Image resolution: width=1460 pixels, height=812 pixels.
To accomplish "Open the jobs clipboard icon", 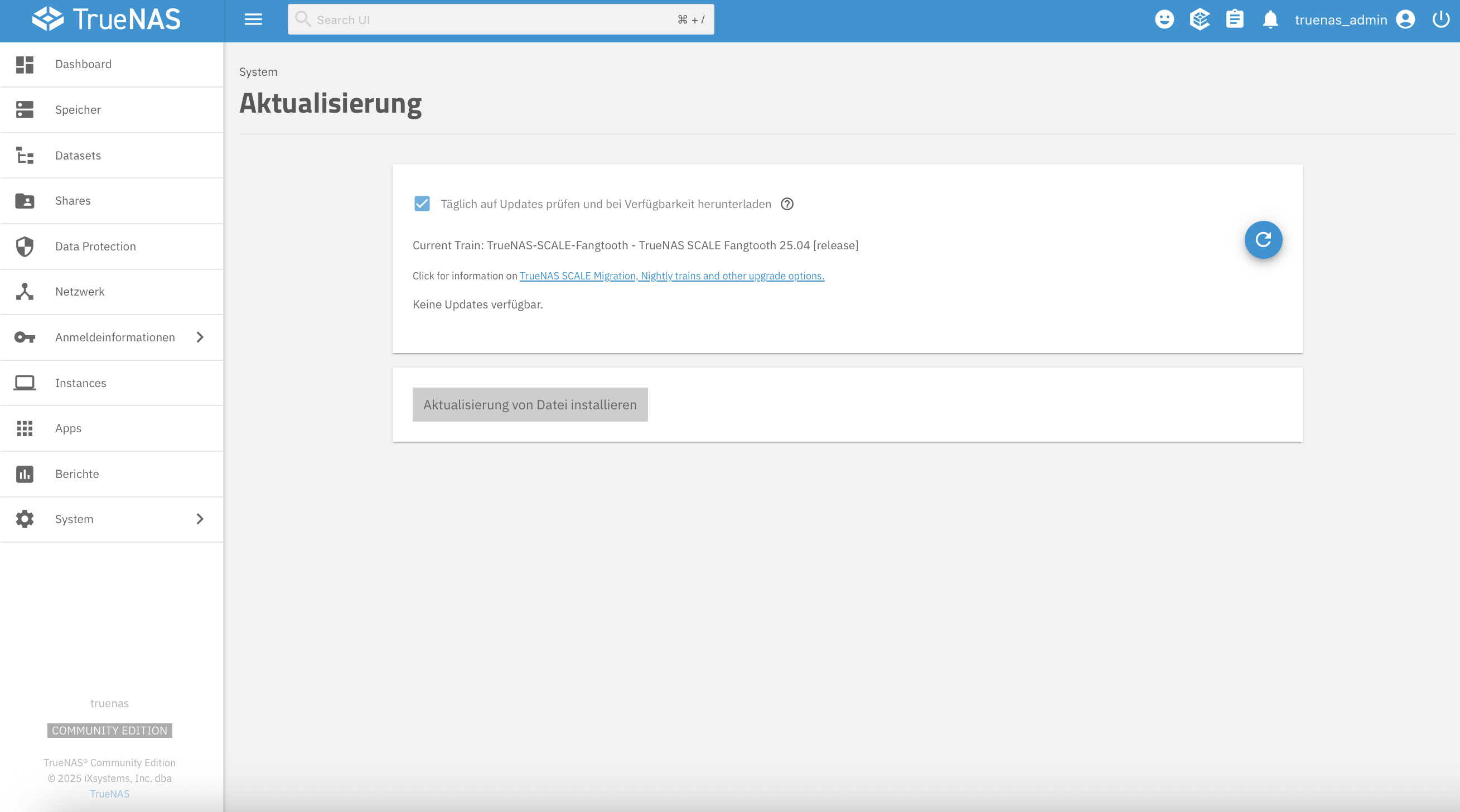I will (1235, 20).
